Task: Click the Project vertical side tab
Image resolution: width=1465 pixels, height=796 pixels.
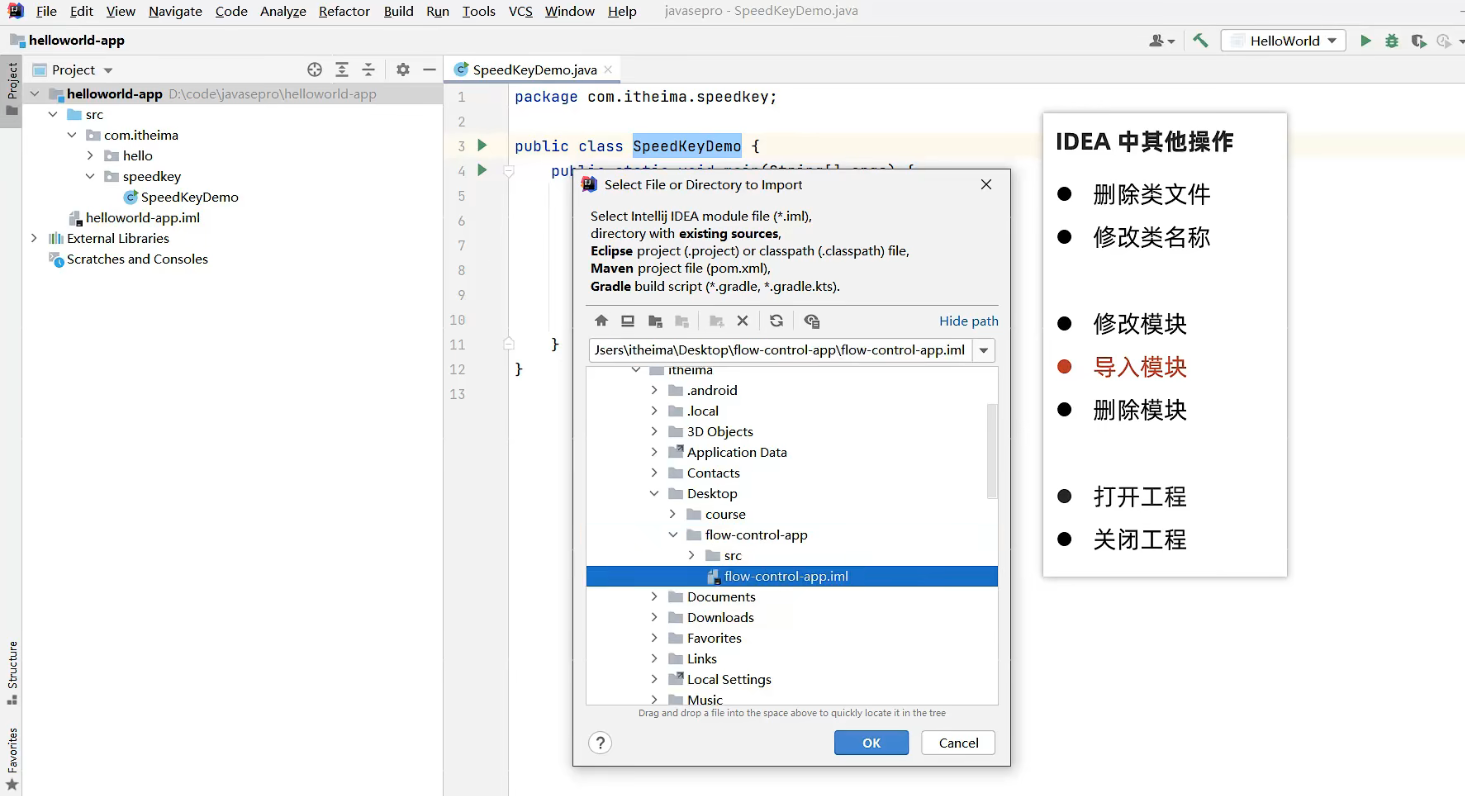Action: (12, 89)
